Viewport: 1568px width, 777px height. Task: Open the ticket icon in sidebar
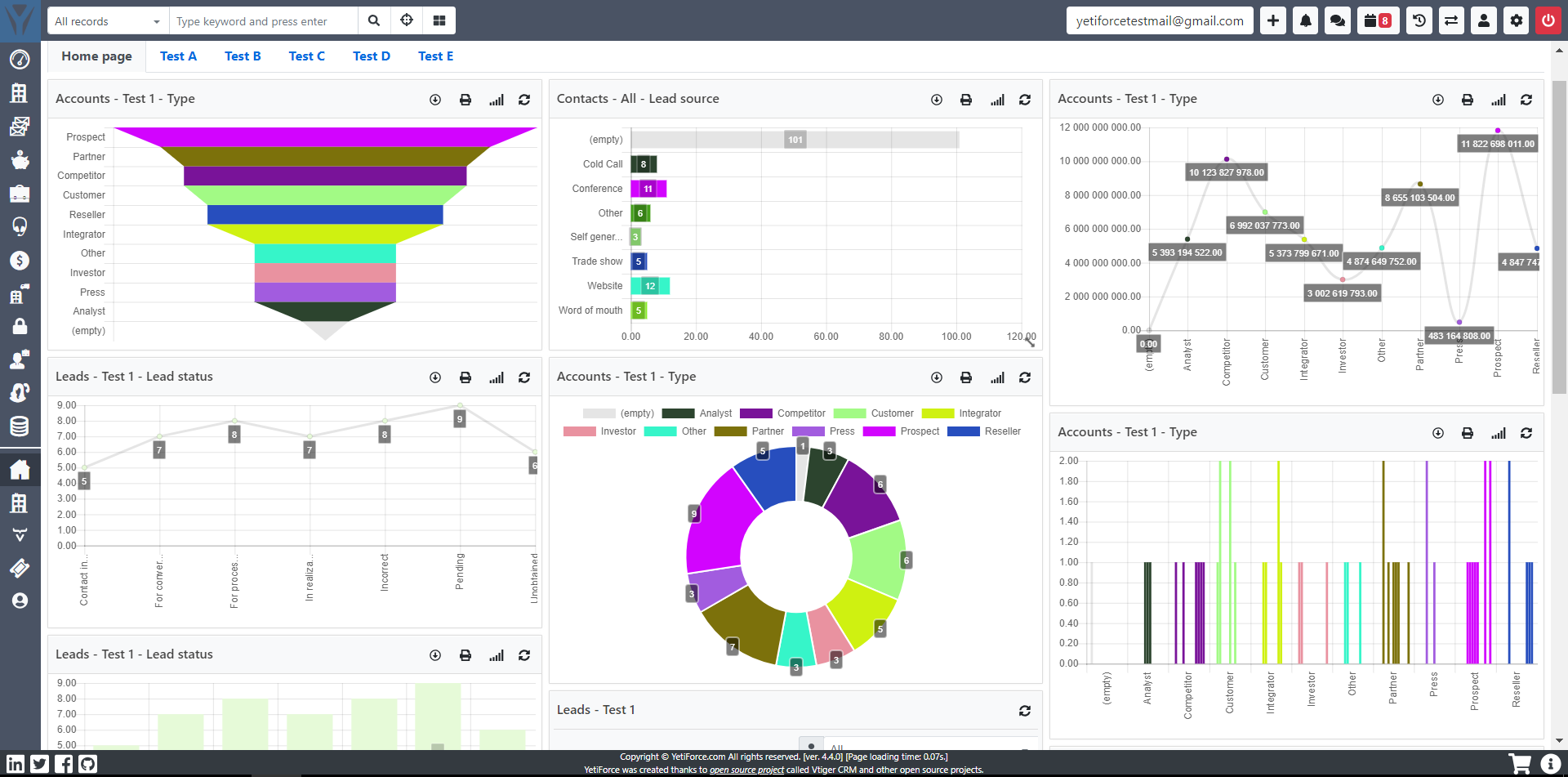coord(20,568)
